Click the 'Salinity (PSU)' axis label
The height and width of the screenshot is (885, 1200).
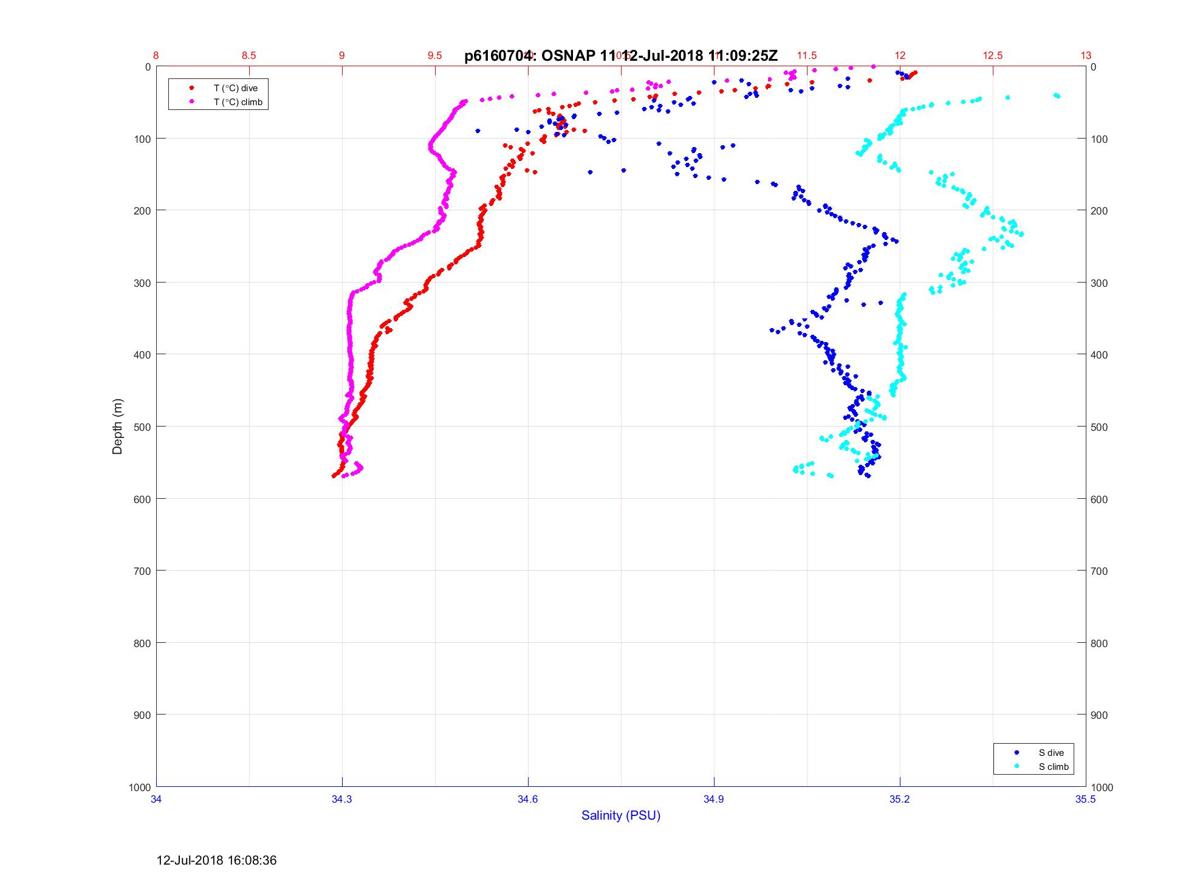point(621,816)
